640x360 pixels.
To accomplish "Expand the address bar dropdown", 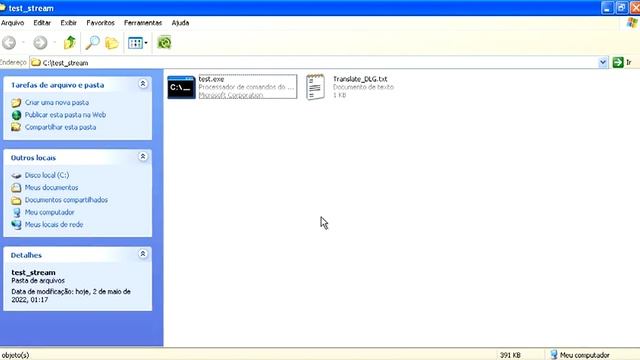I will click(602, 62).
